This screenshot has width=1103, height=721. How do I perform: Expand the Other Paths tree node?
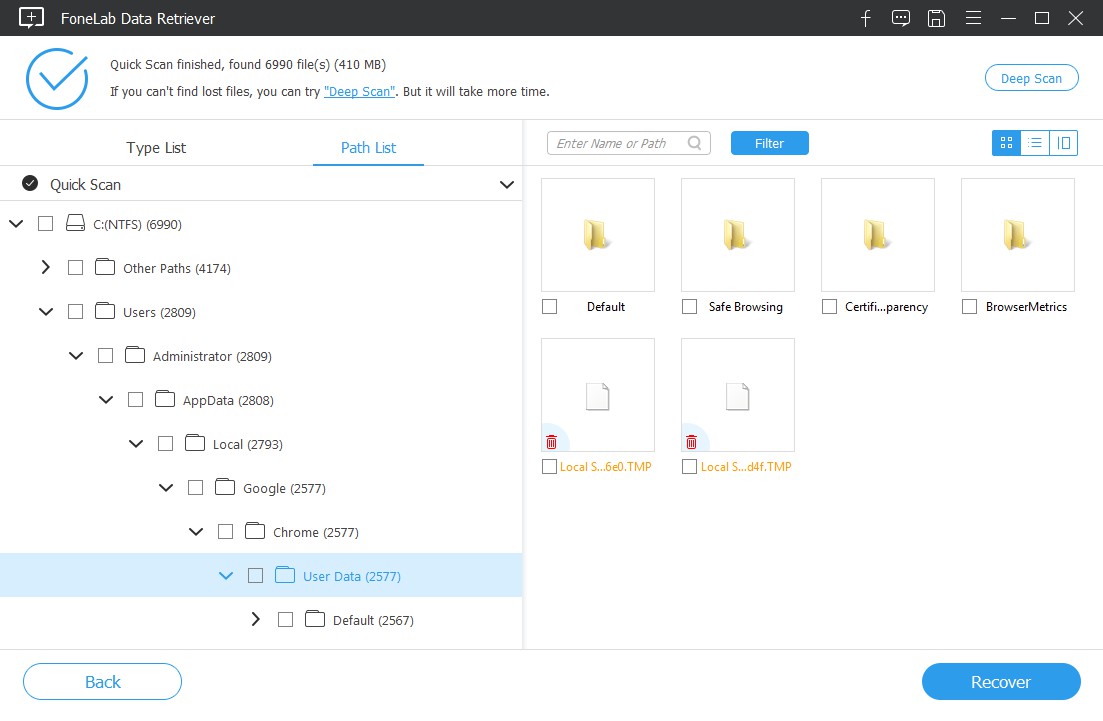pyautogui.click(x=46, y=267)
